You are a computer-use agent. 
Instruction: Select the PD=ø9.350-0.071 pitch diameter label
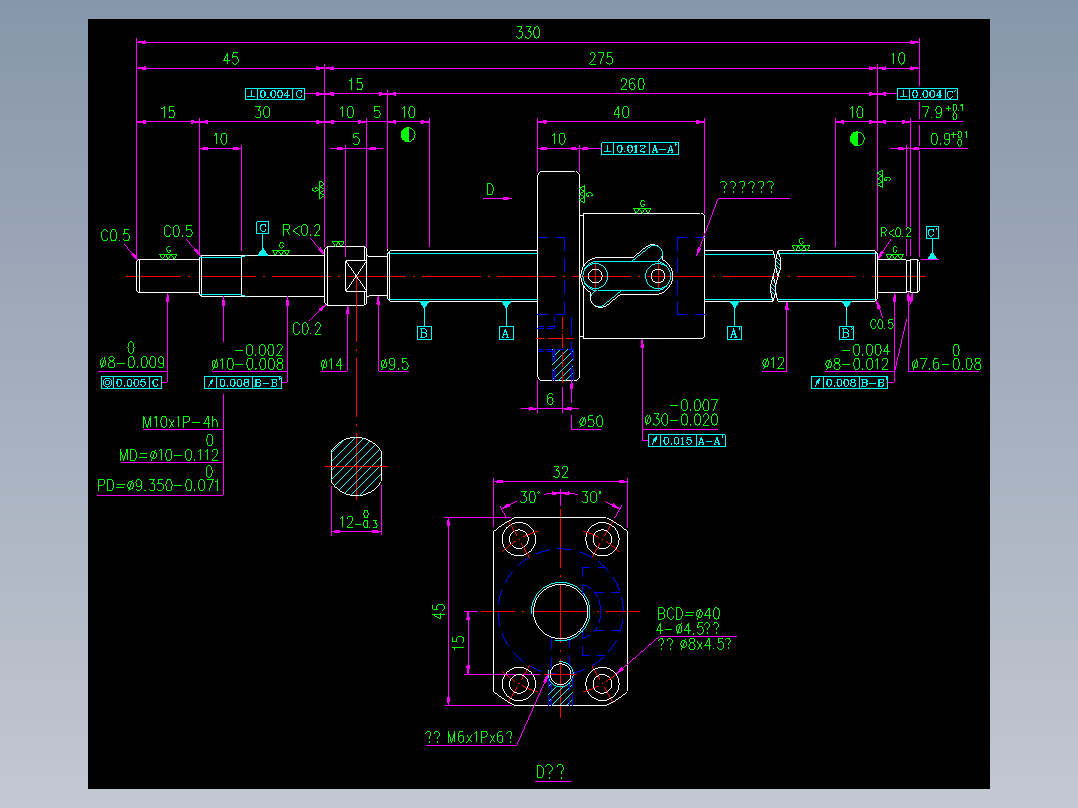coord(160,483)
